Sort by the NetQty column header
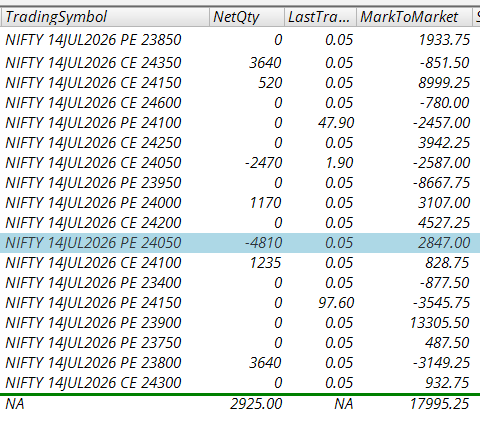The width and height of the screenshot is (480, 433). [247, 17]
